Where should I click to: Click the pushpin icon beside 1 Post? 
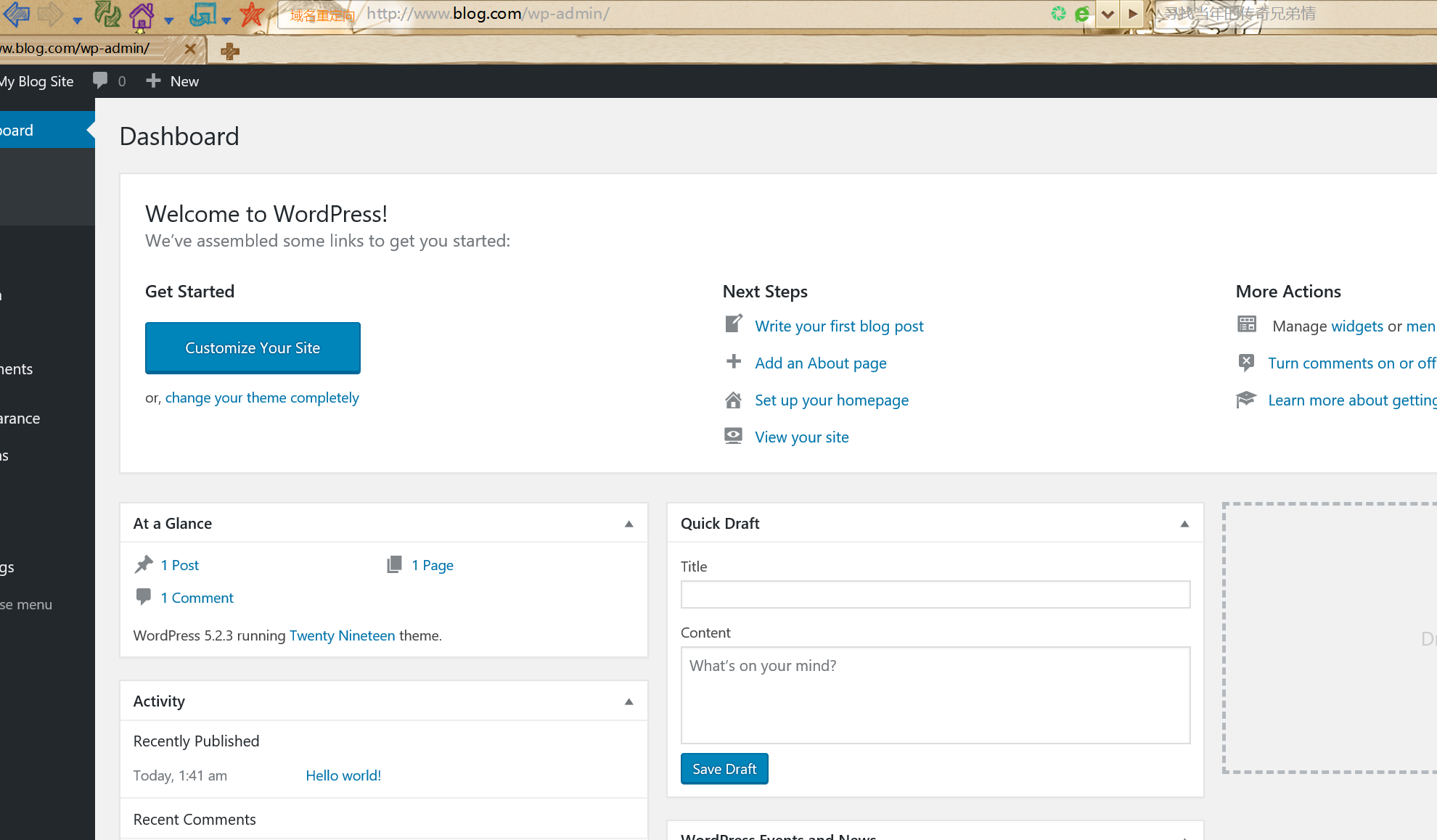click(144, 564)
